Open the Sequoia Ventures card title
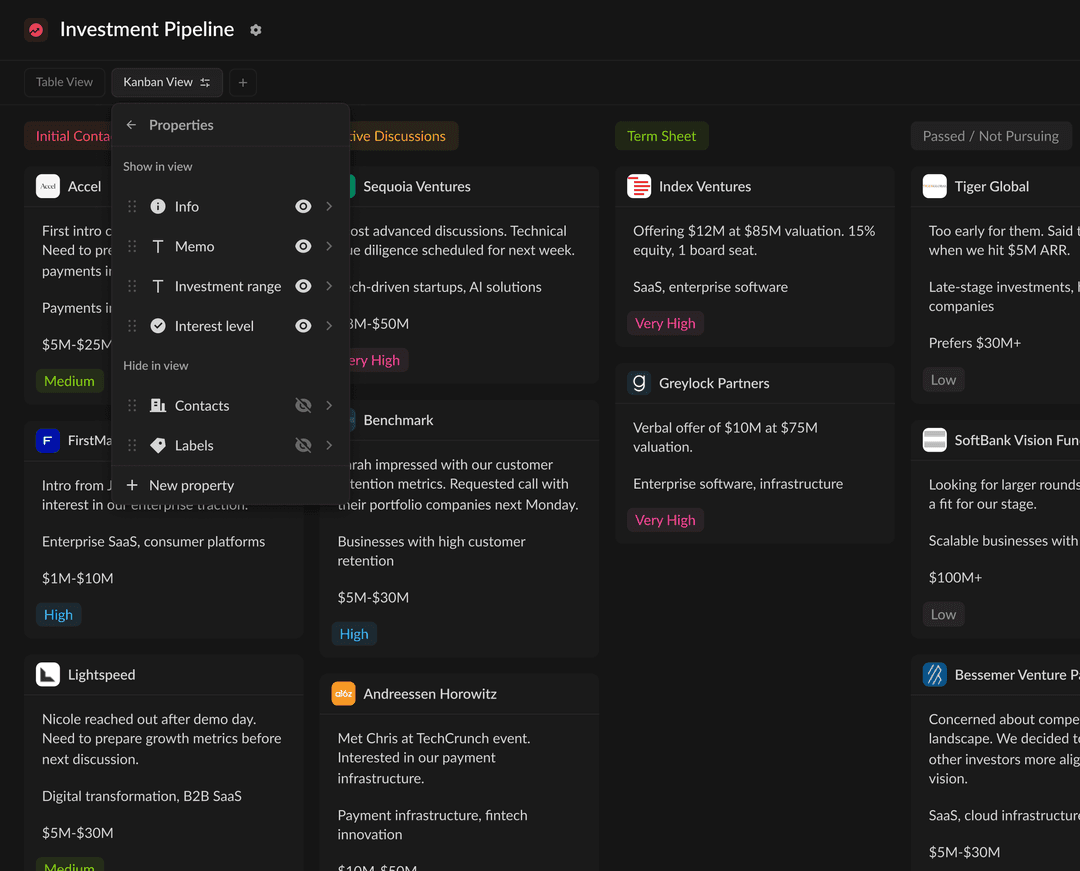 click(417, 187)
